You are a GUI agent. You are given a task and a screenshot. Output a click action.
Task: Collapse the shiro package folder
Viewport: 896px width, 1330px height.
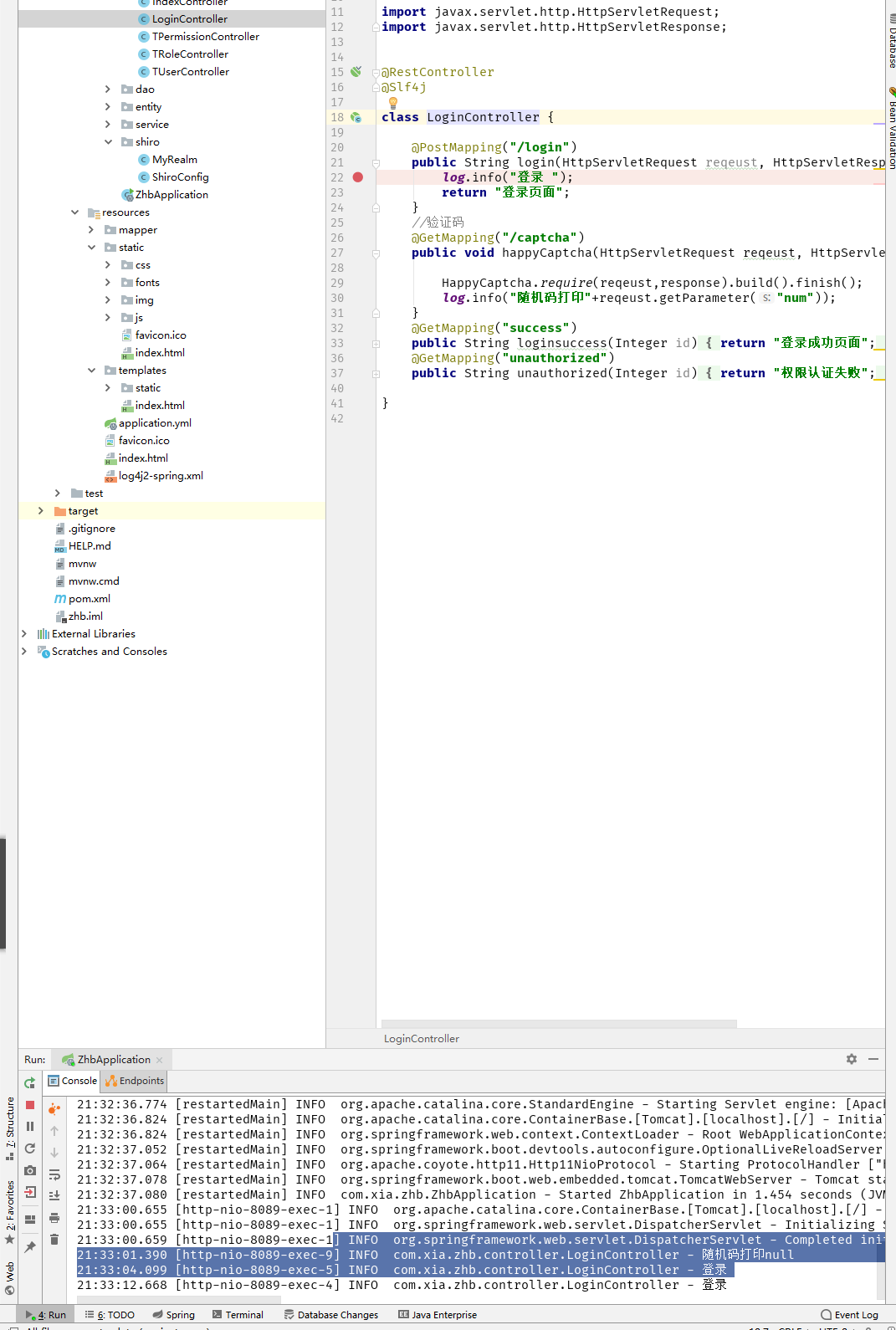pyautogui.click(x=107, y=142)
